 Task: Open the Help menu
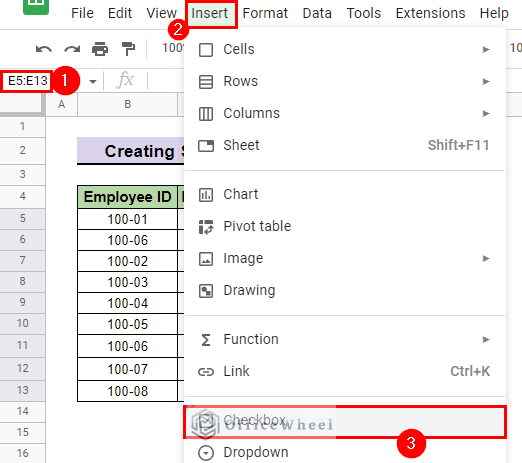tap(494, 13)
